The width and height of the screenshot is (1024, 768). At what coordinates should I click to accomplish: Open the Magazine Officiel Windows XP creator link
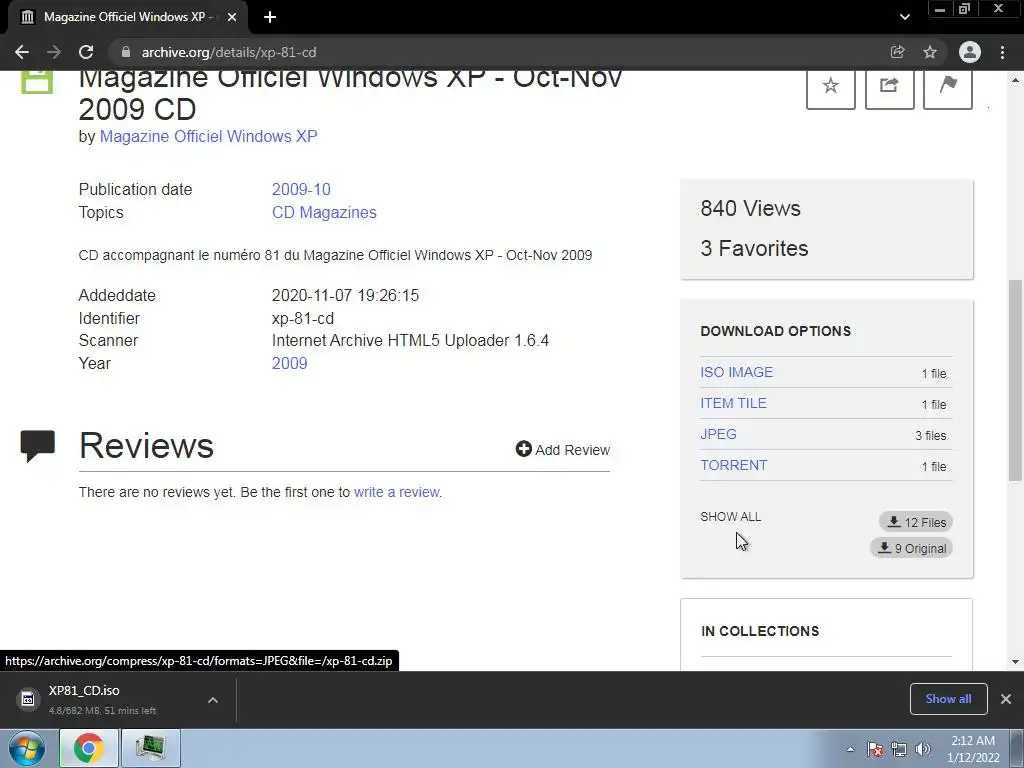point(208,136)
